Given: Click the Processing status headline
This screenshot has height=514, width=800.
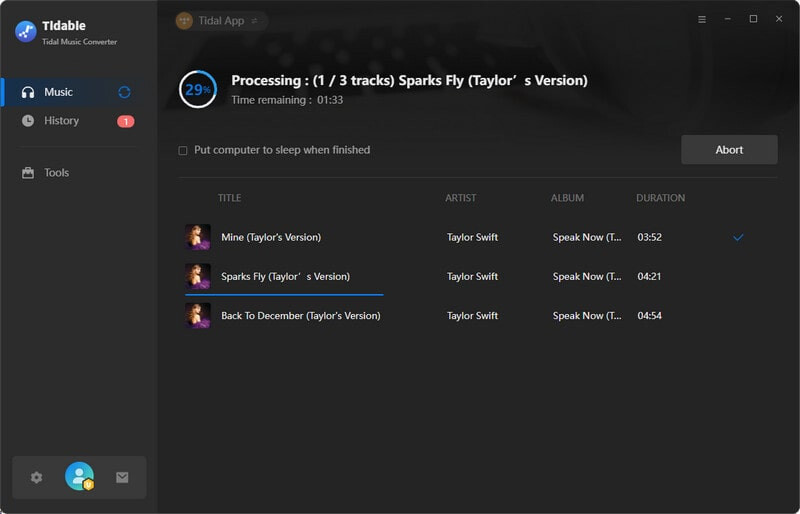Looking at the screenshot, I should pyautogui.click(x=409, y=80).
